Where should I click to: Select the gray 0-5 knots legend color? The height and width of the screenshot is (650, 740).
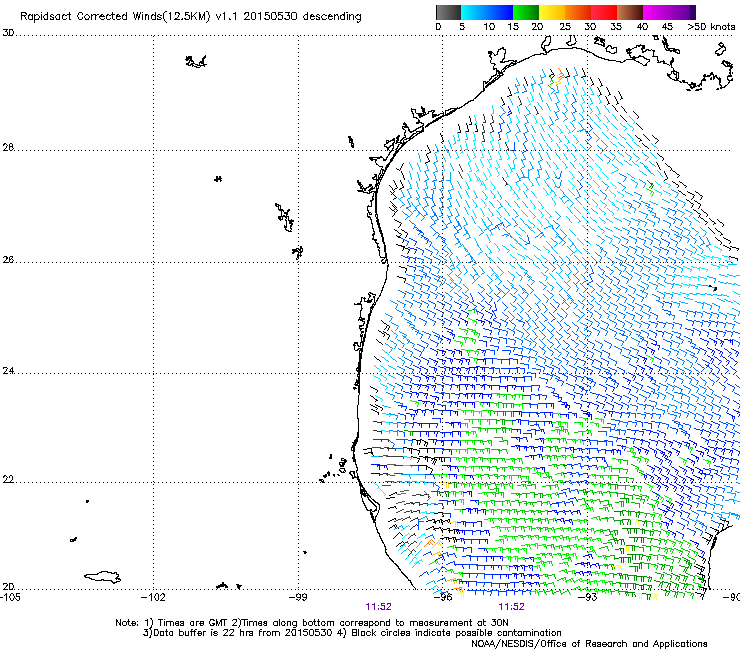point(448,12)
